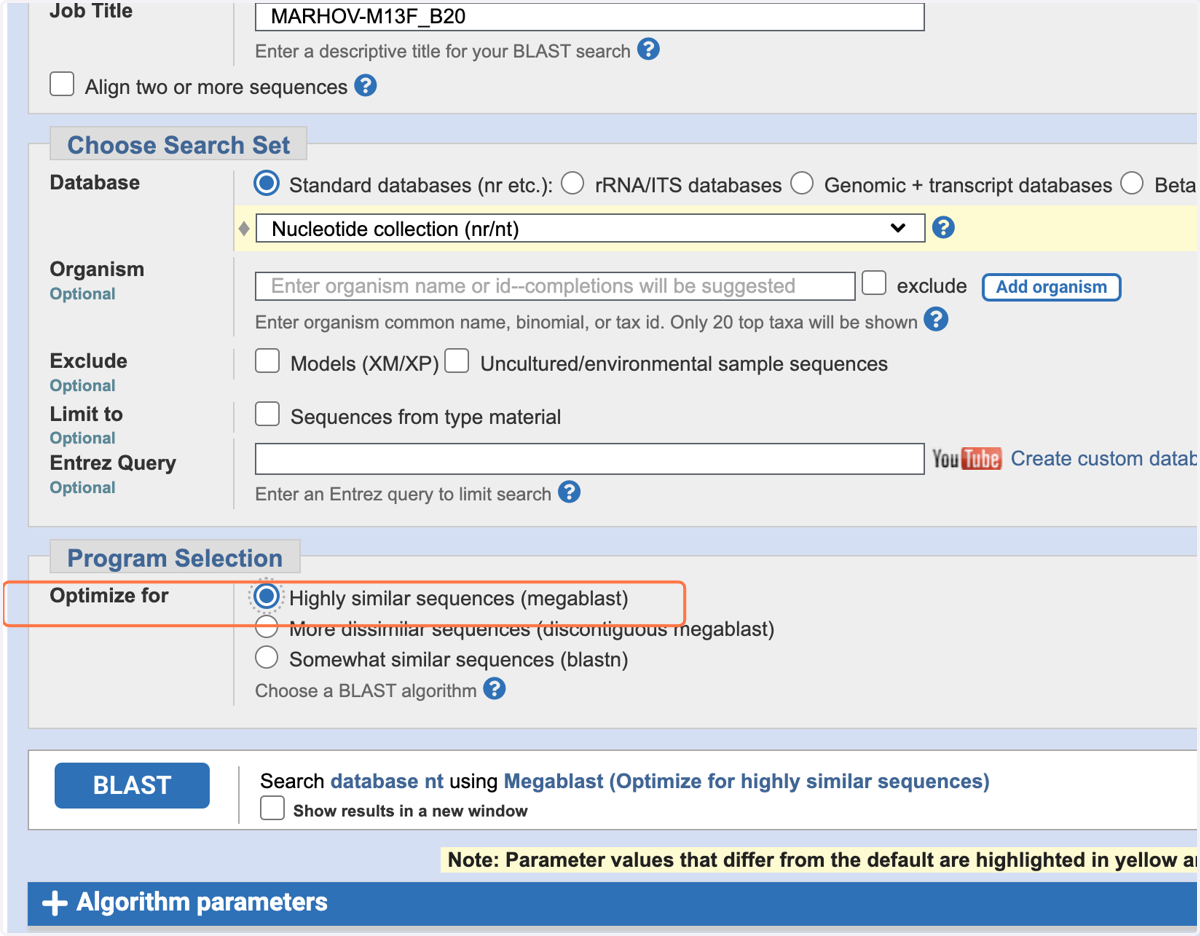This screenshot has width=1200, height=936.
Task: Click the BLAST search button
Action: 132,785
